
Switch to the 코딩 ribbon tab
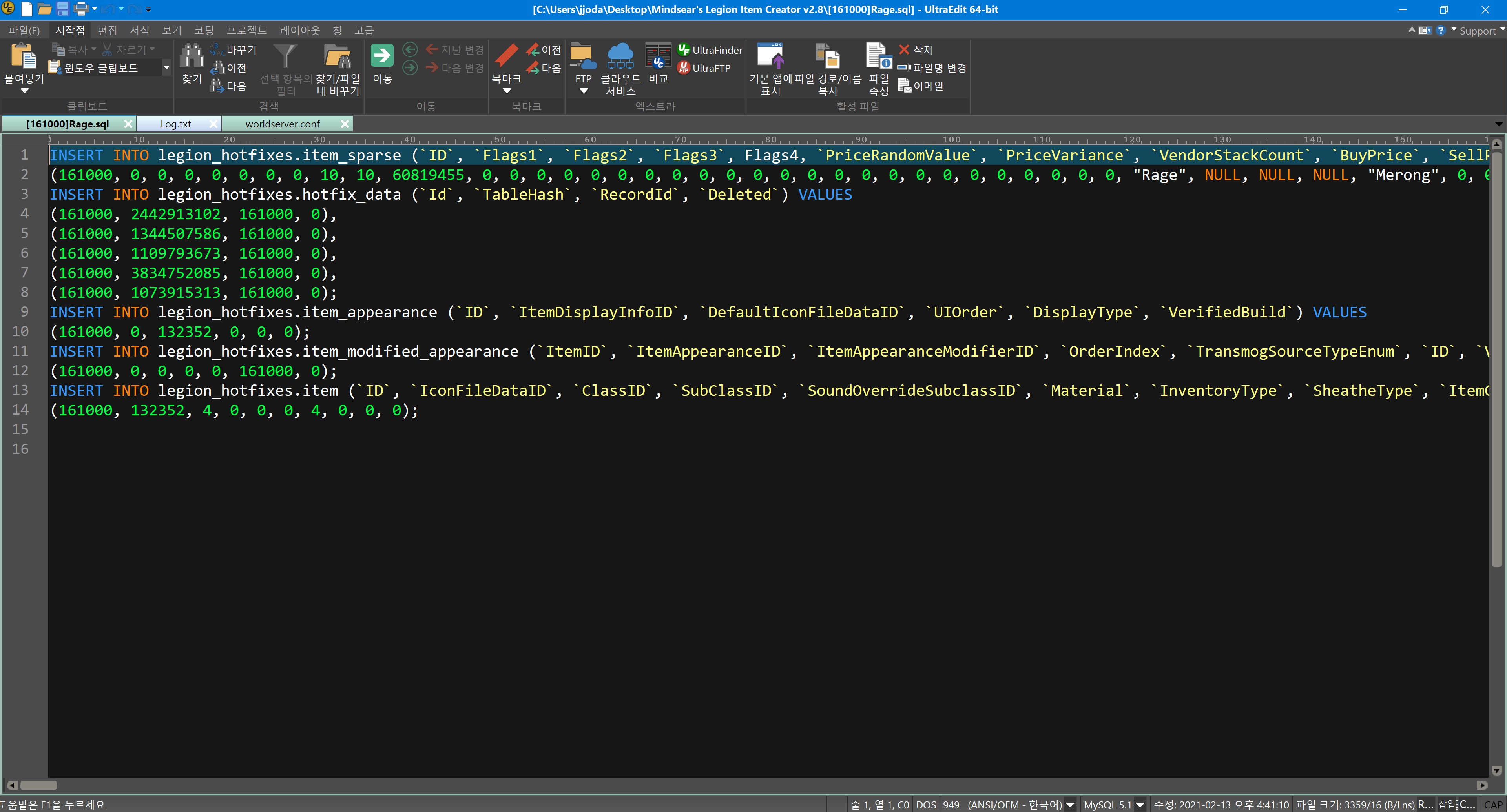[204, 30]
